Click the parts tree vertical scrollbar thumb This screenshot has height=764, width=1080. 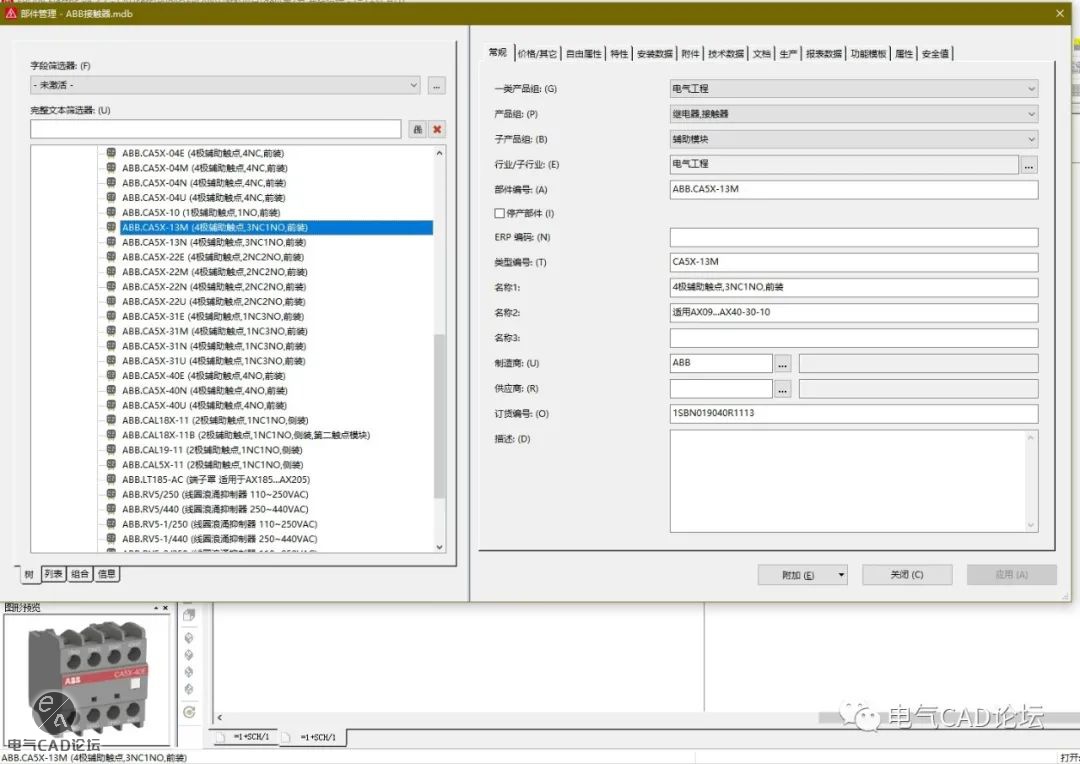pyautogui.click(x=439, y=415)
